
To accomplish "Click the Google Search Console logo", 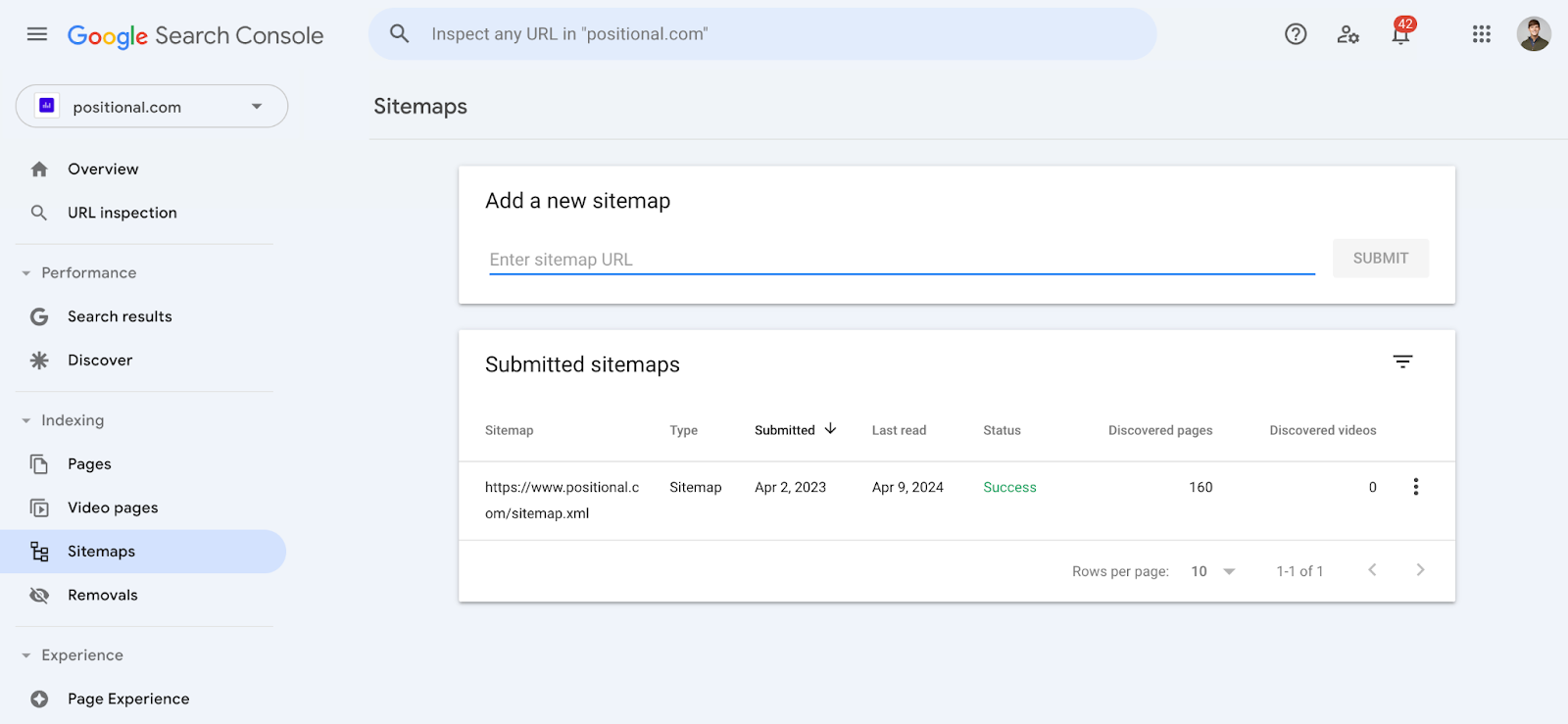I will pos(195,36).
